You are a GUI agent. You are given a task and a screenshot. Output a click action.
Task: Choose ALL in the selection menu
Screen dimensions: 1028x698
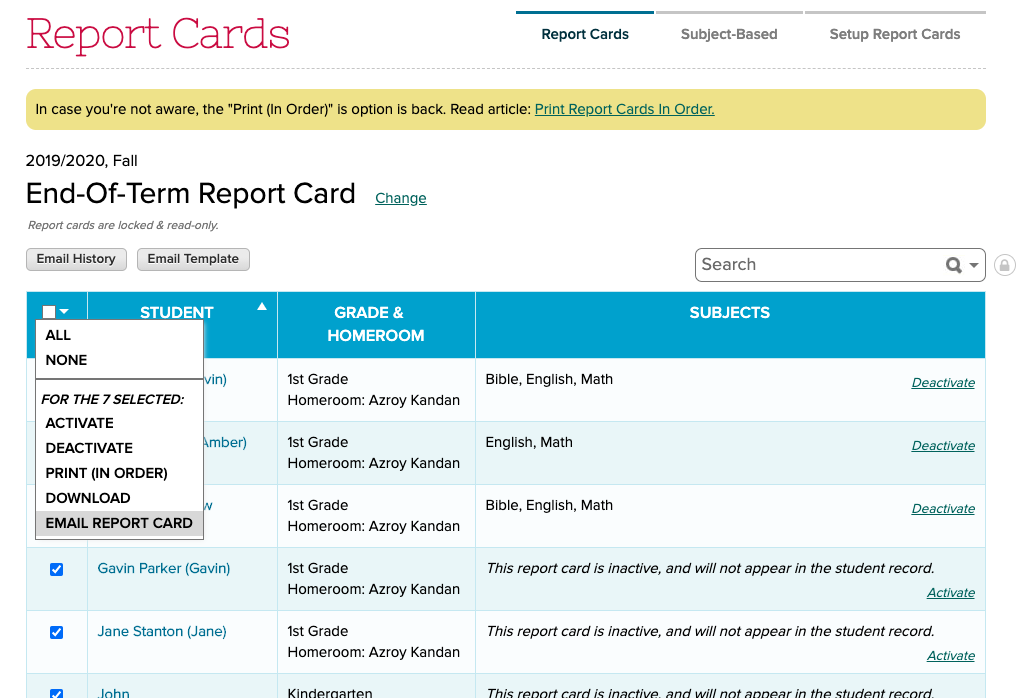tap(119, 335)
